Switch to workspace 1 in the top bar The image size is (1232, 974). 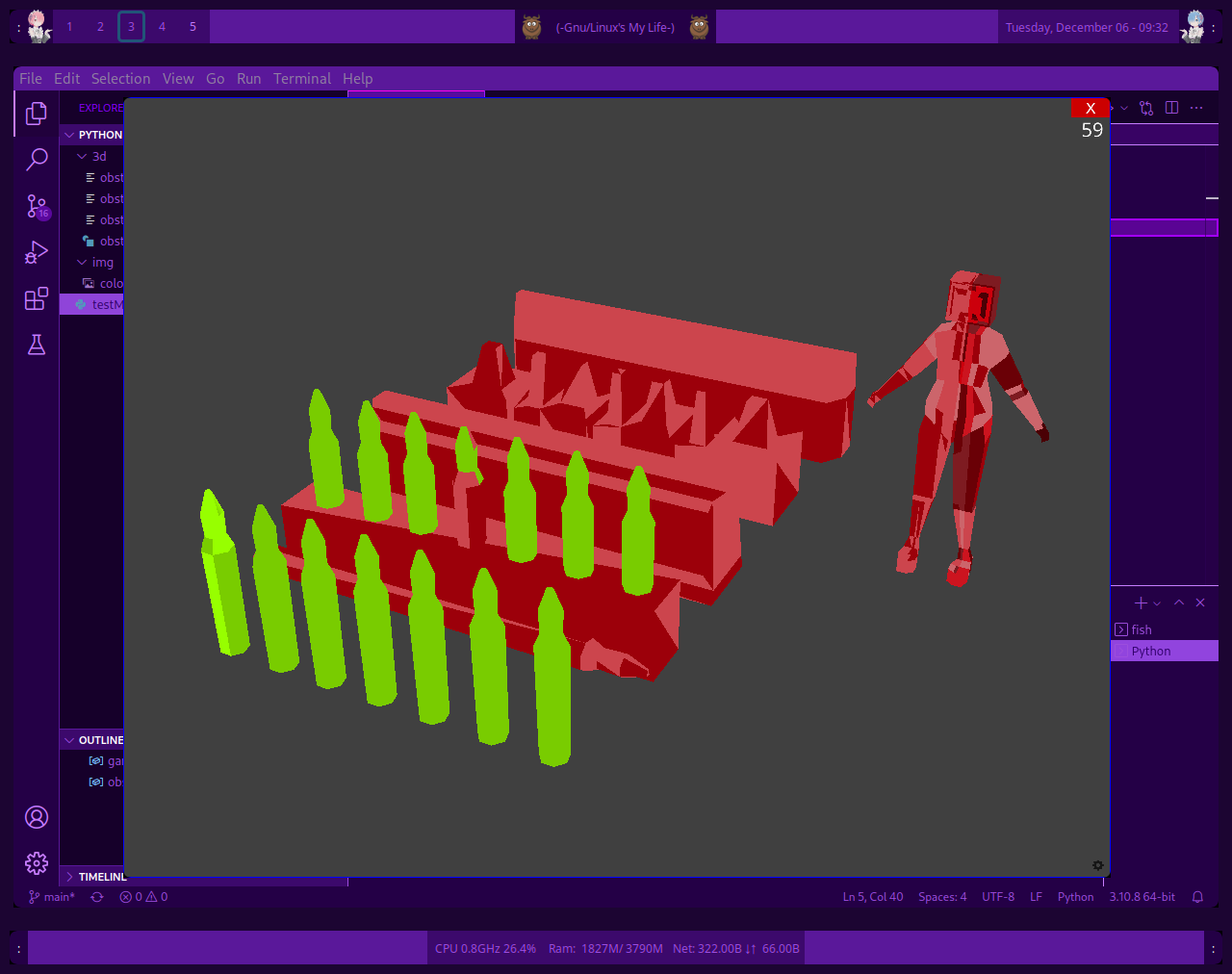coord(69,26)
